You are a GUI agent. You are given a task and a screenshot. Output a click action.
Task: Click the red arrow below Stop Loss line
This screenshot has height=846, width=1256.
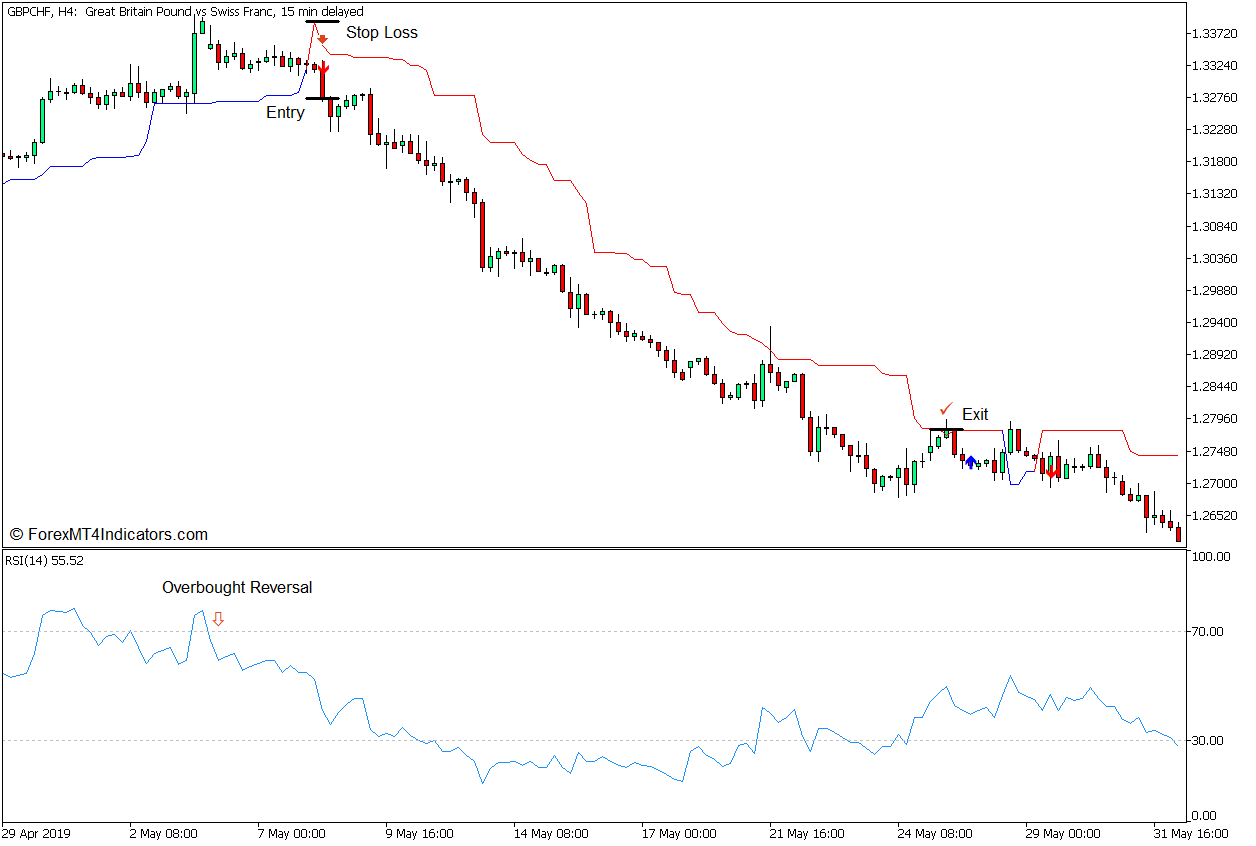[323, 39]
